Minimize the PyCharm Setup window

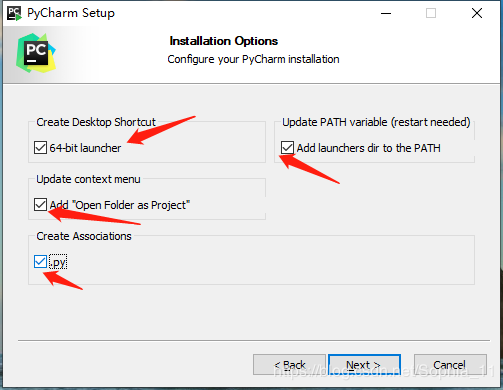(386, 13)
